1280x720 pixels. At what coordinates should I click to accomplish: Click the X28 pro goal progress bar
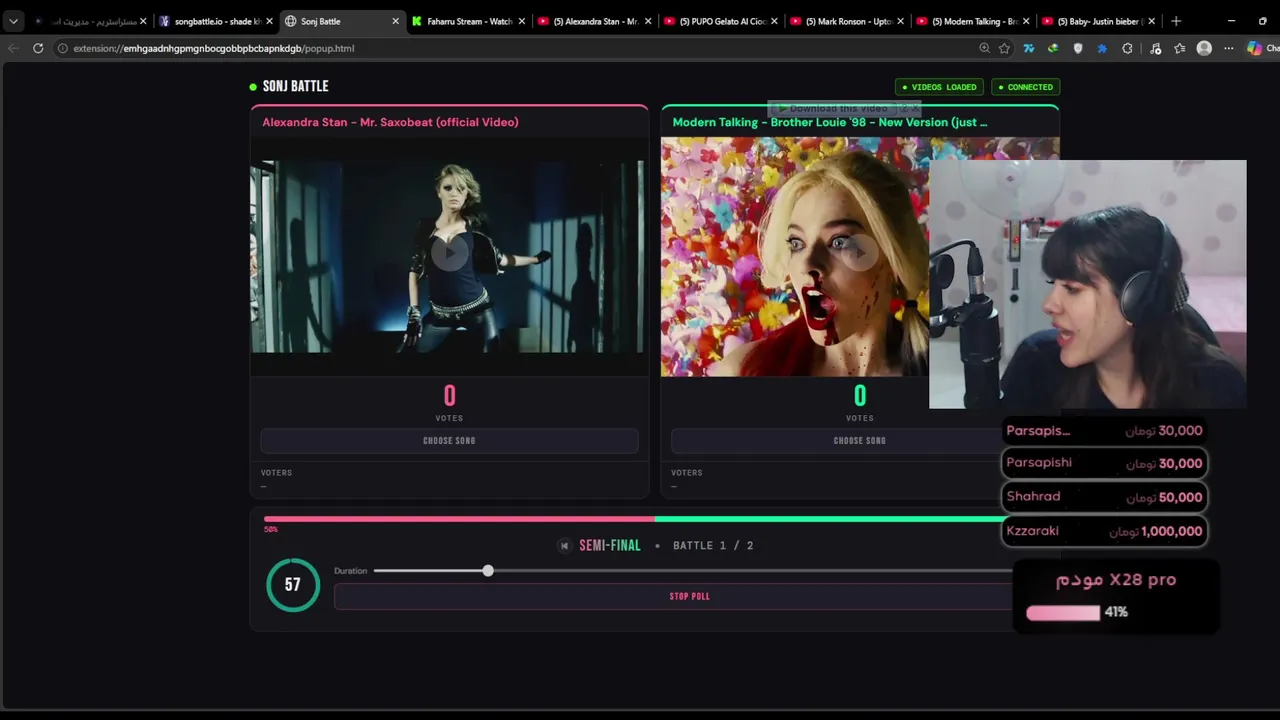tap(1063, 612)
